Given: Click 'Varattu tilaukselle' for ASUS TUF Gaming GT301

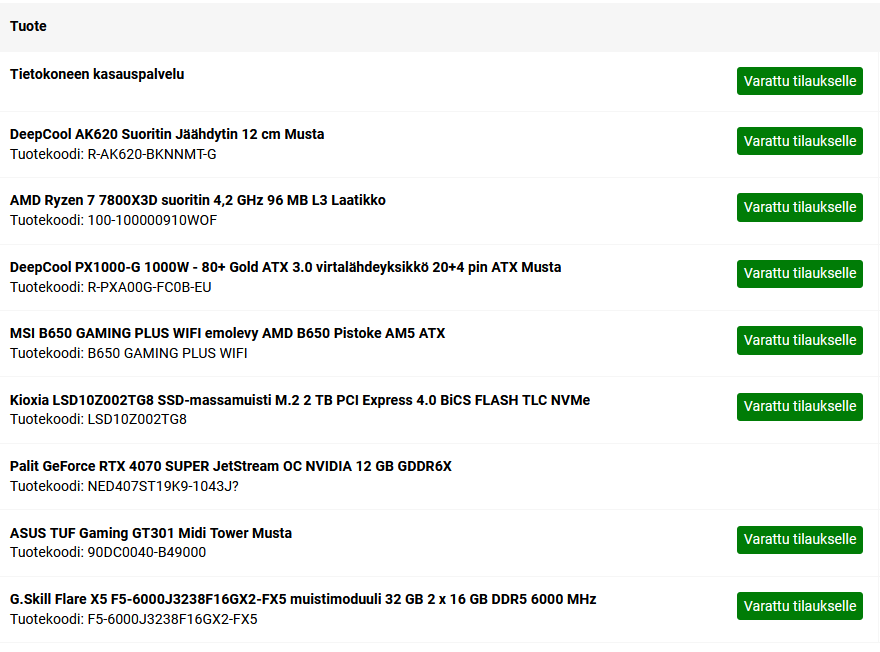Looking at the screenshot, I should (x=800, y=540).
